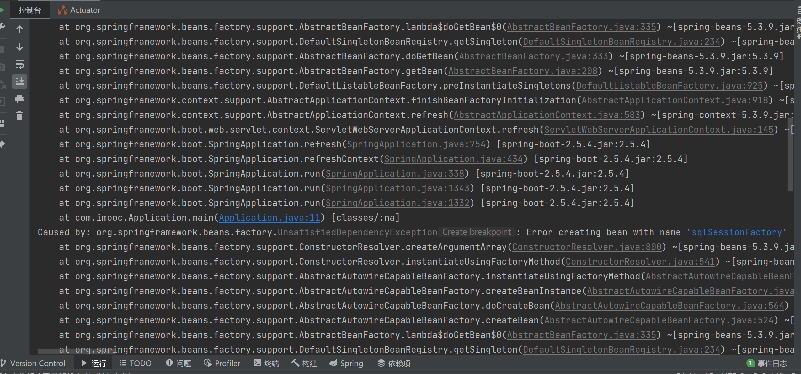Pin the run tab
Viewport: 801px width, 374px height.
(x=2, y=144)
